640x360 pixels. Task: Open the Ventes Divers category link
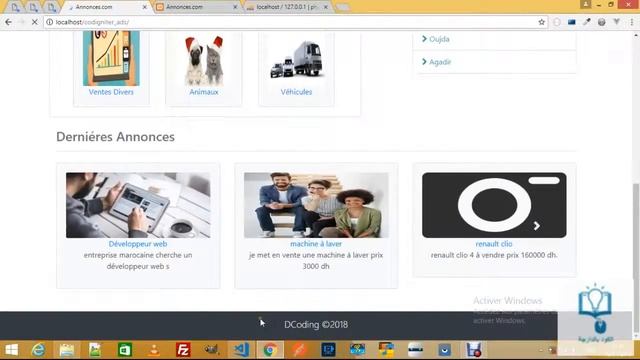click(111, 92)
